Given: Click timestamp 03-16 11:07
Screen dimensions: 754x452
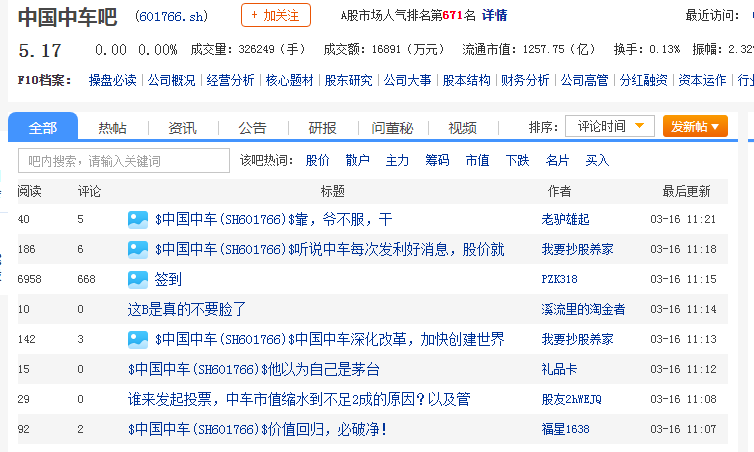Looking at the screenshot, I should [x=683, y=429].
